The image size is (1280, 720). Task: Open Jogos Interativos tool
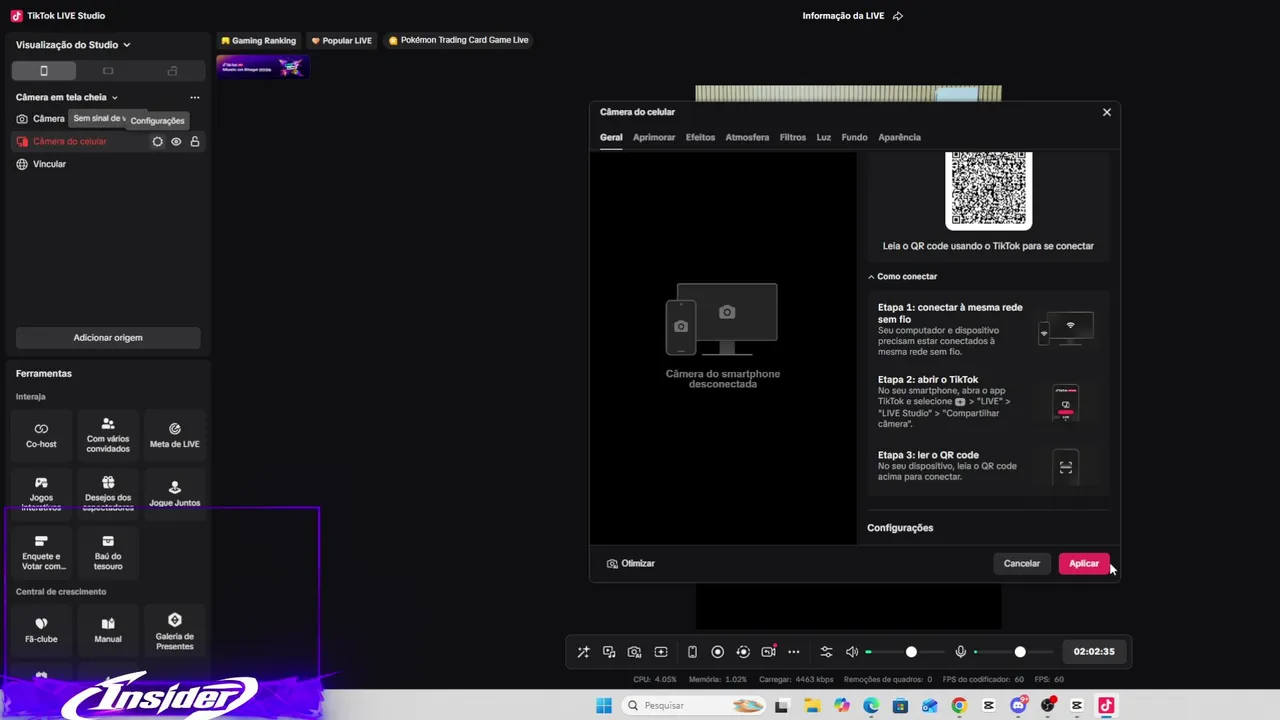[x=41, y=493]
